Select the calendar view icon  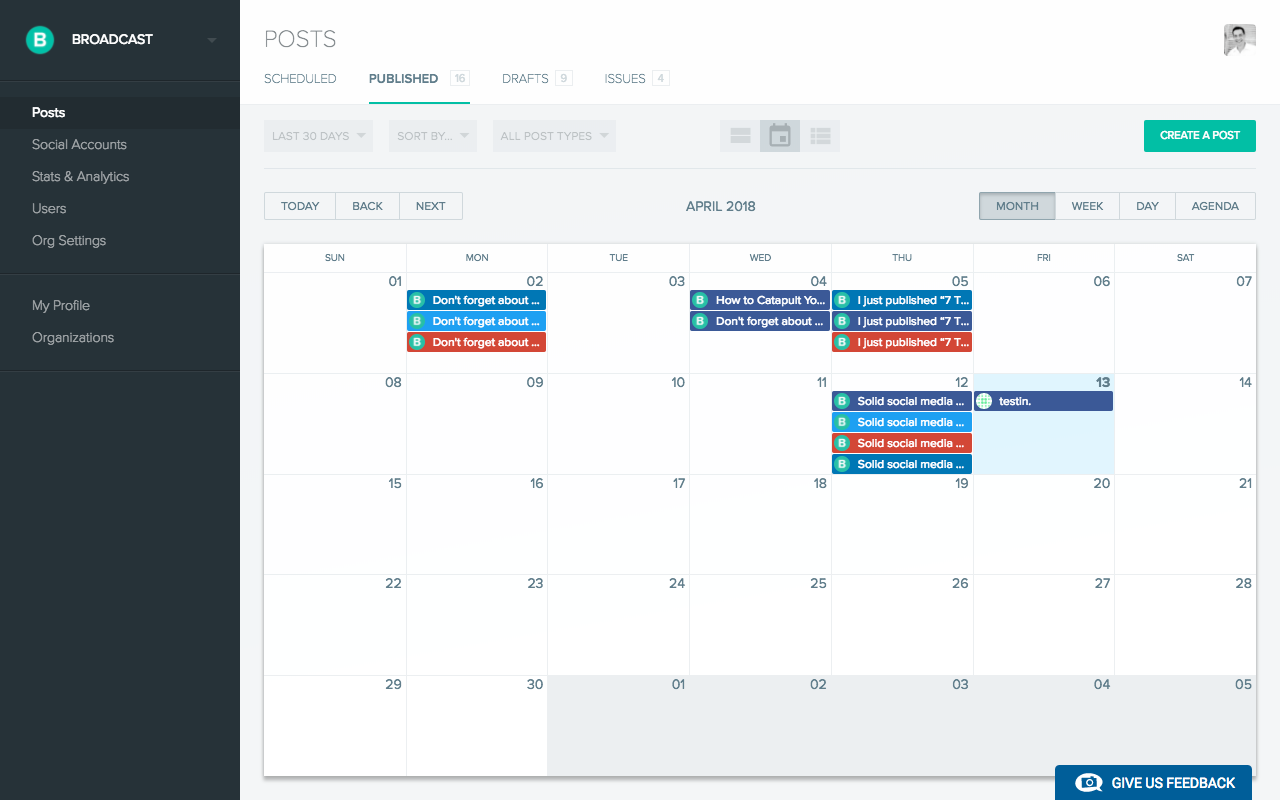coord(780,136)
